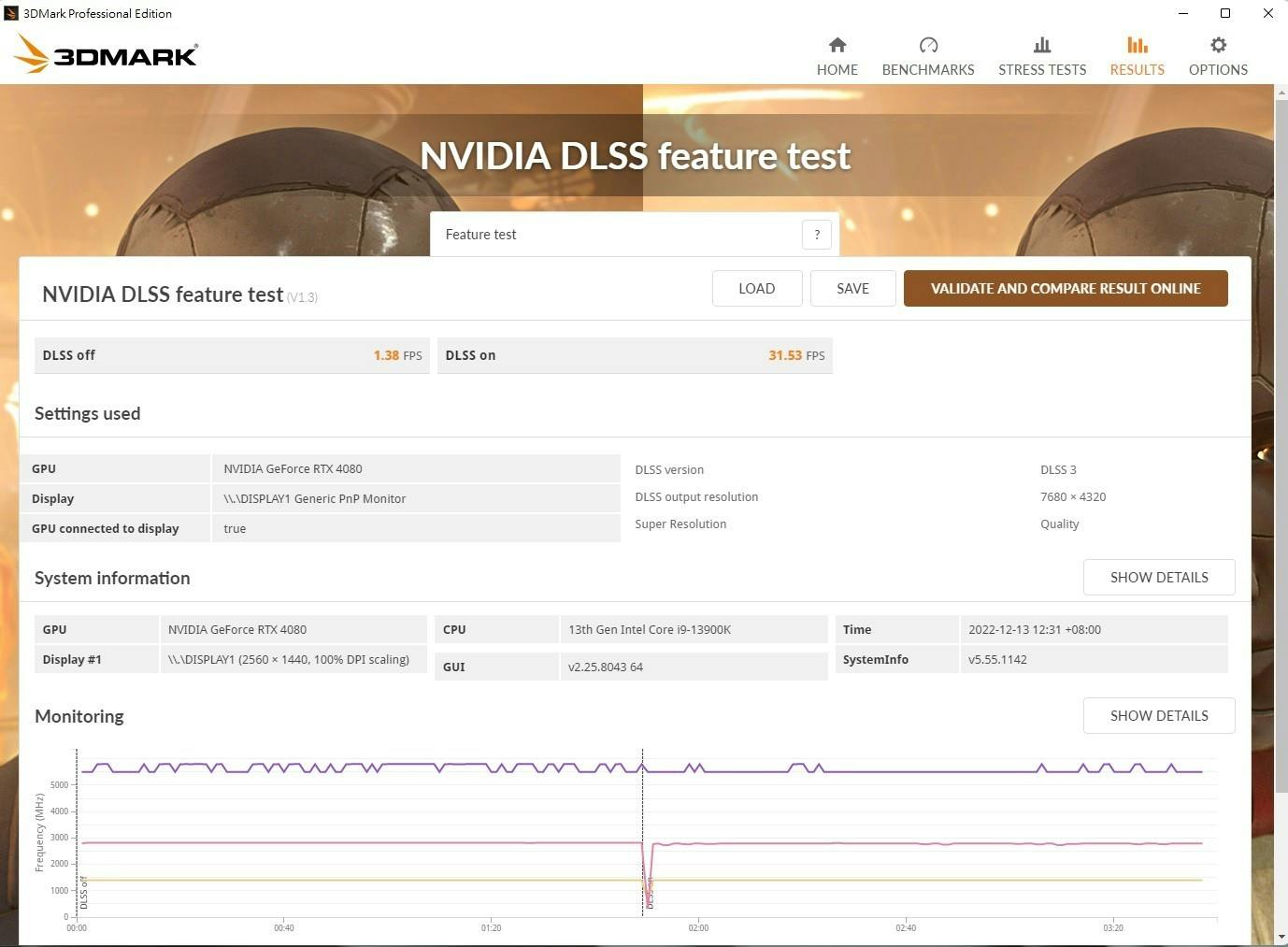Viewport: 1288px width, 947px height.
Task: Select the 13th Gen Intel Core i9-13900K text
Action: click(x=650, y=630)
